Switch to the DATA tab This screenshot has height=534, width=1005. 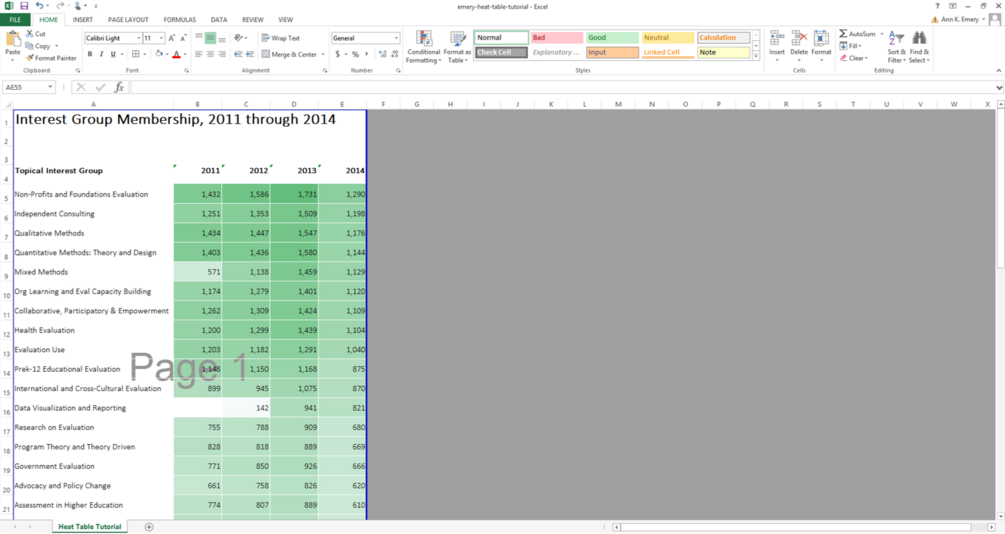point(219,20)
